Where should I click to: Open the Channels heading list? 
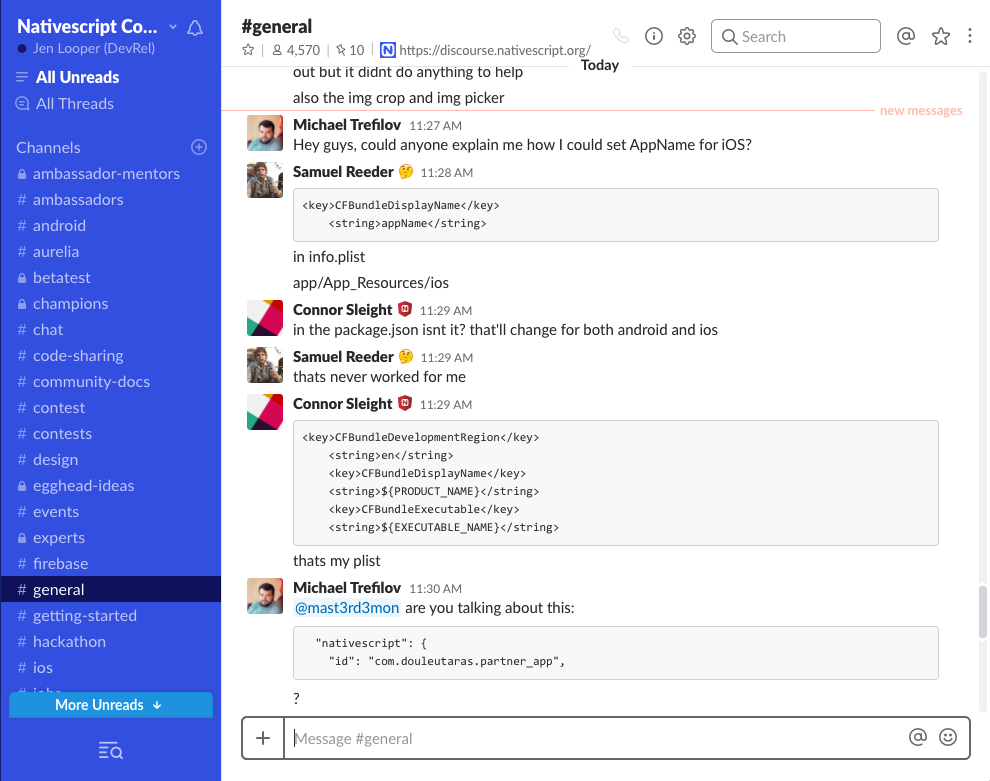click(x=49, y=148)
